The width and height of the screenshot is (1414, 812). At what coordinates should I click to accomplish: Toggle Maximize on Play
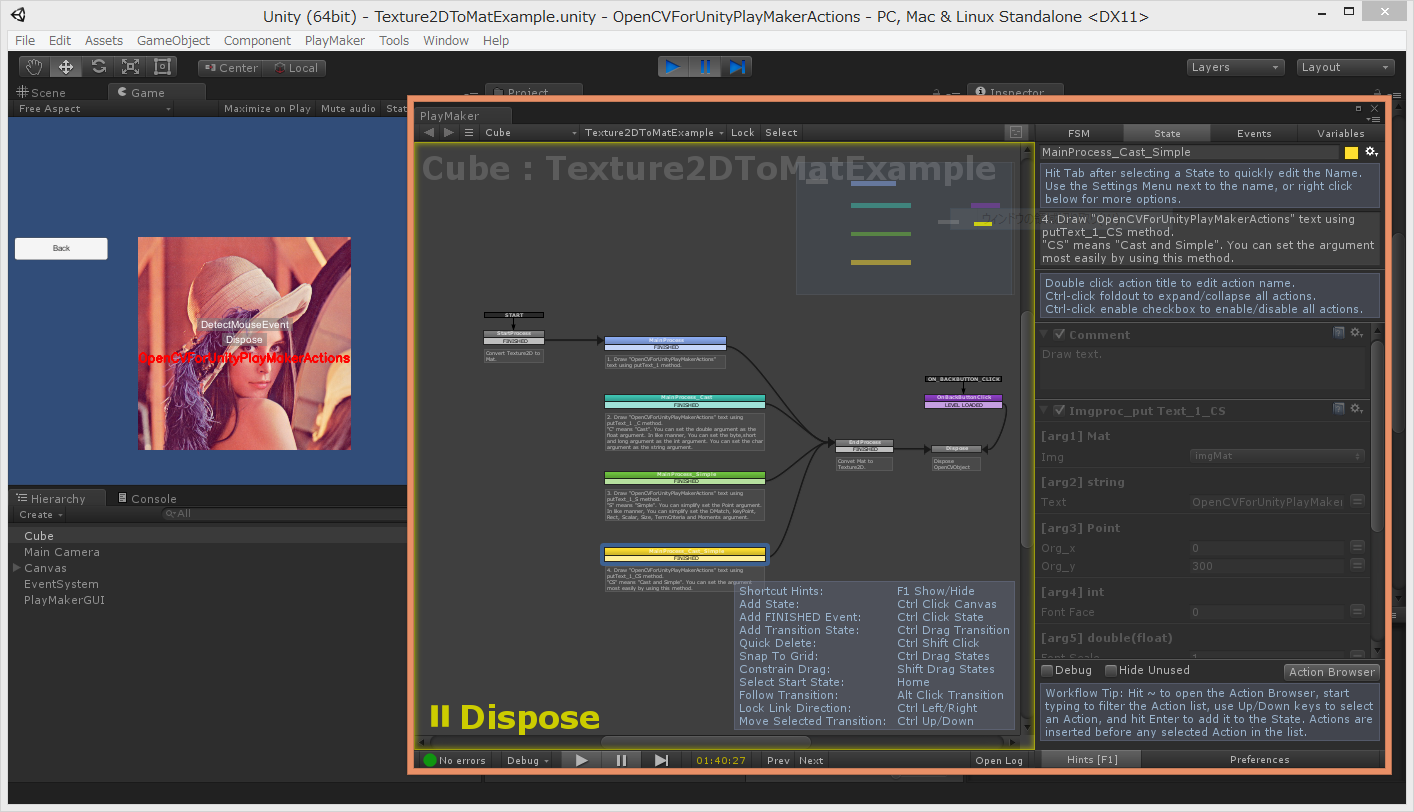click(x=267, y=108)
